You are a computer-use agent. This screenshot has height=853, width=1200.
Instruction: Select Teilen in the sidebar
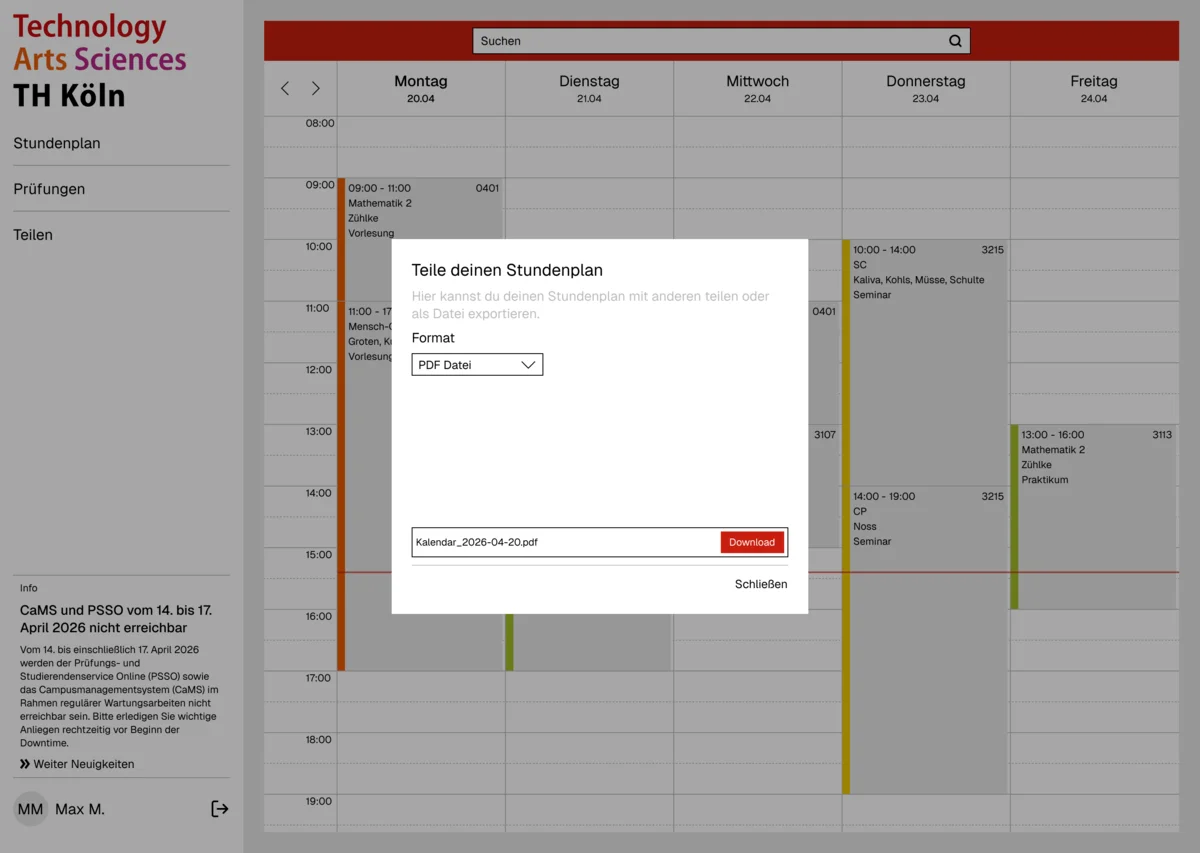click(x=33, y=235)
